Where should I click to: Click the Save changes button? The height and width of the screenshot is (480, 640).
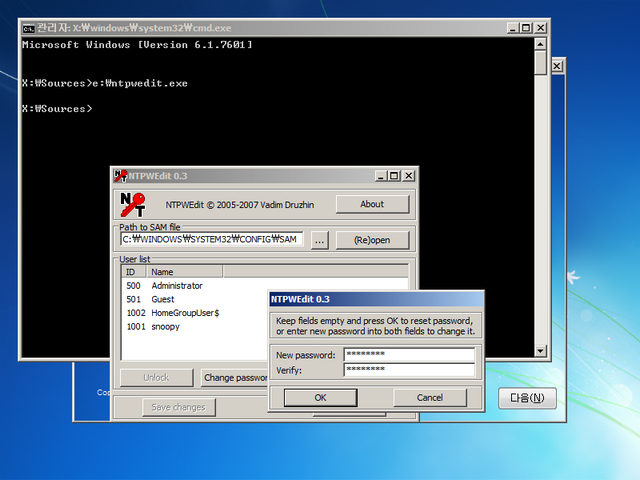pyautogui.click(x=179, y=407)
